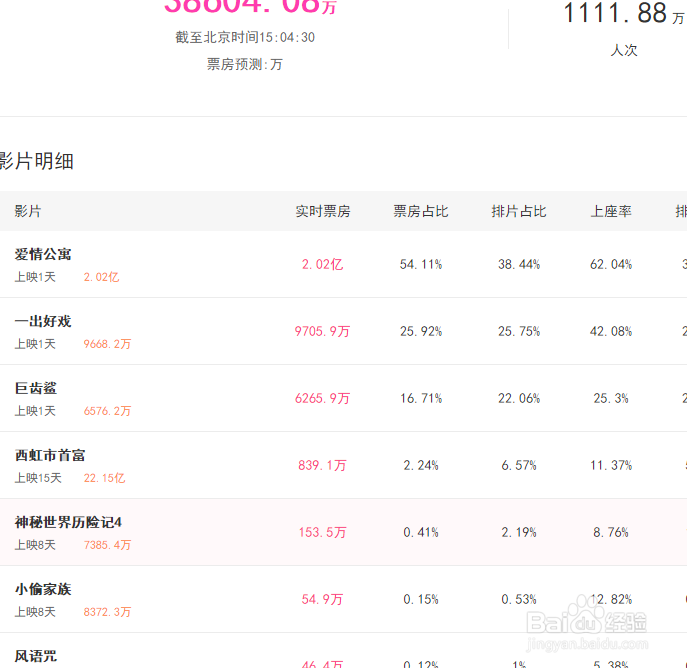
Task: Select the 上座率 column header
Action: (611, 212)
